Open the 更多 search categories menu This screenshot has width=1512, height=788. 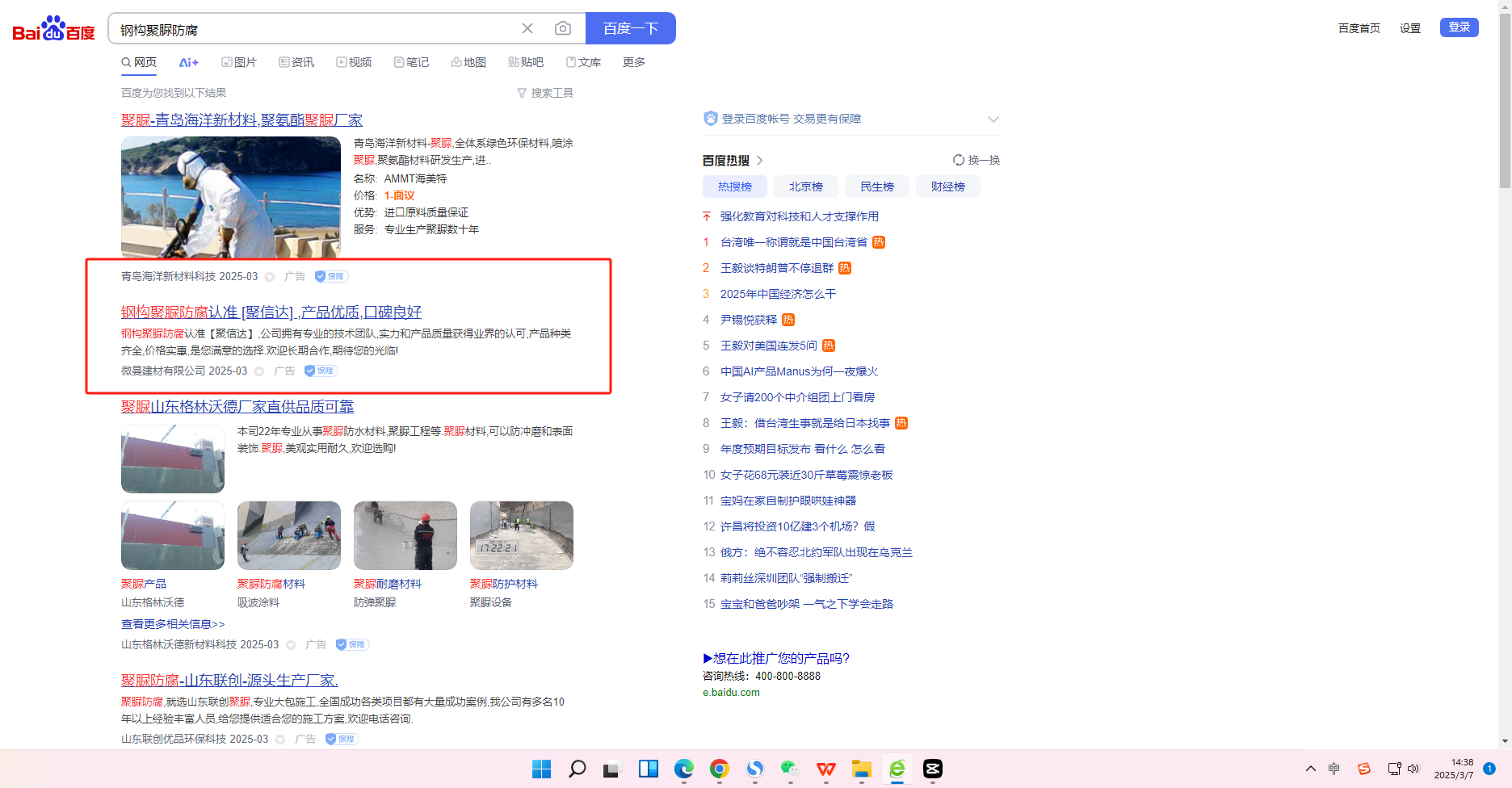click(x=634, y=63)
